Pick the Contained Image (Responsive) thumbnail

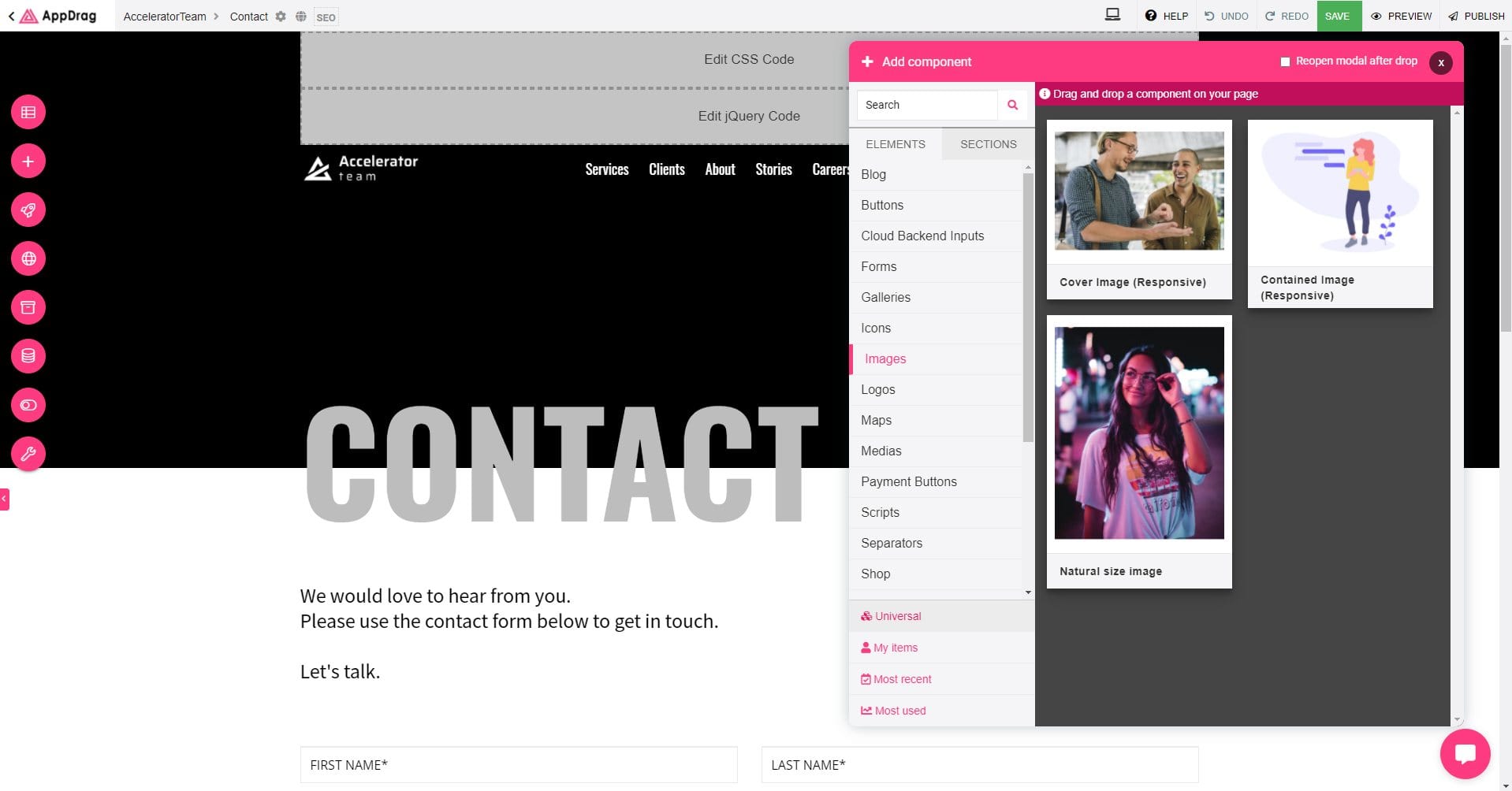1340,214
